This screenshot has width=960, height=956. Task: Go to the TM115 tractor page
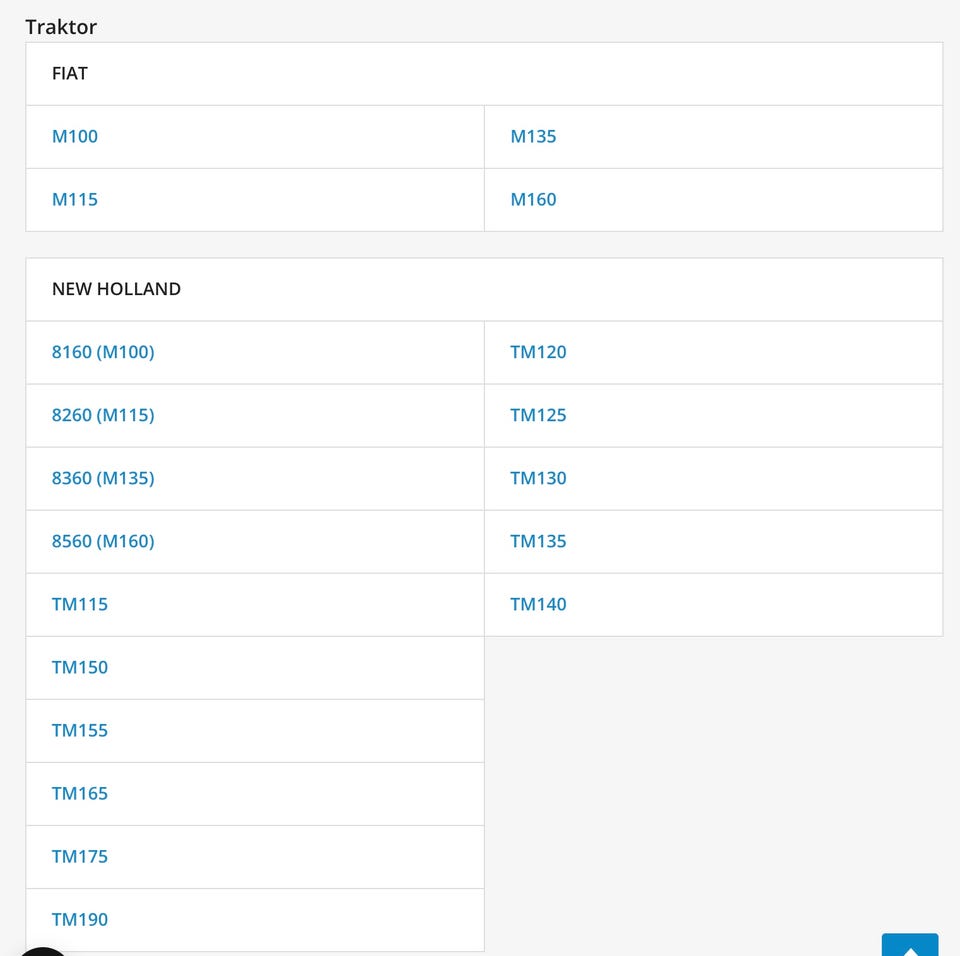(x=80, y=604)
